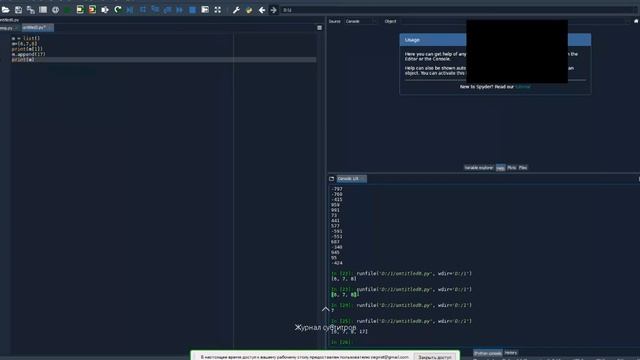
Task: Select the untitled0.py editor tab
Action: point(37,28)
